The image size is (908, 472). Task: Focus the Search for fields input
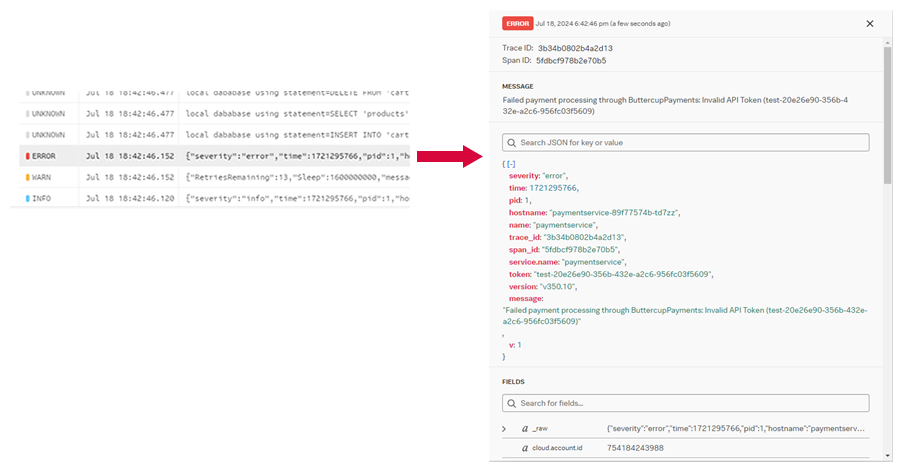[x=690, y=403]
